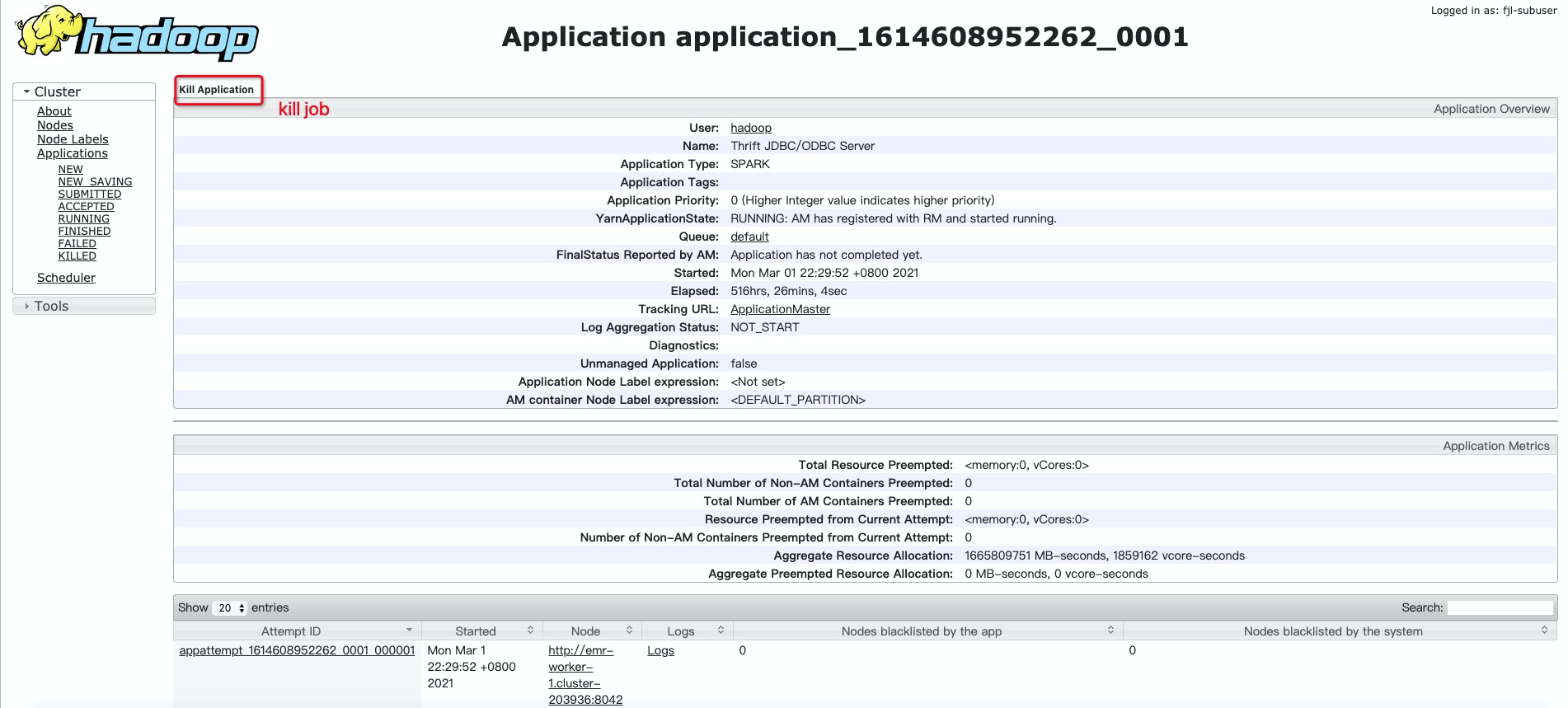Select 'RUNNING: AM has registered' state text
Viewport: 1568px width, 708px height.
coord(893,218)
